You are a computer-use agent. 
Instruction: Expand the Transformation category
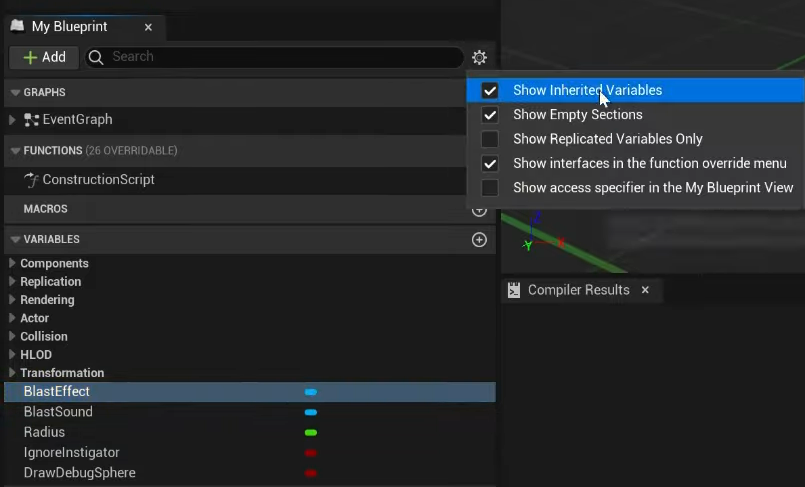click(x=12, y=373)
